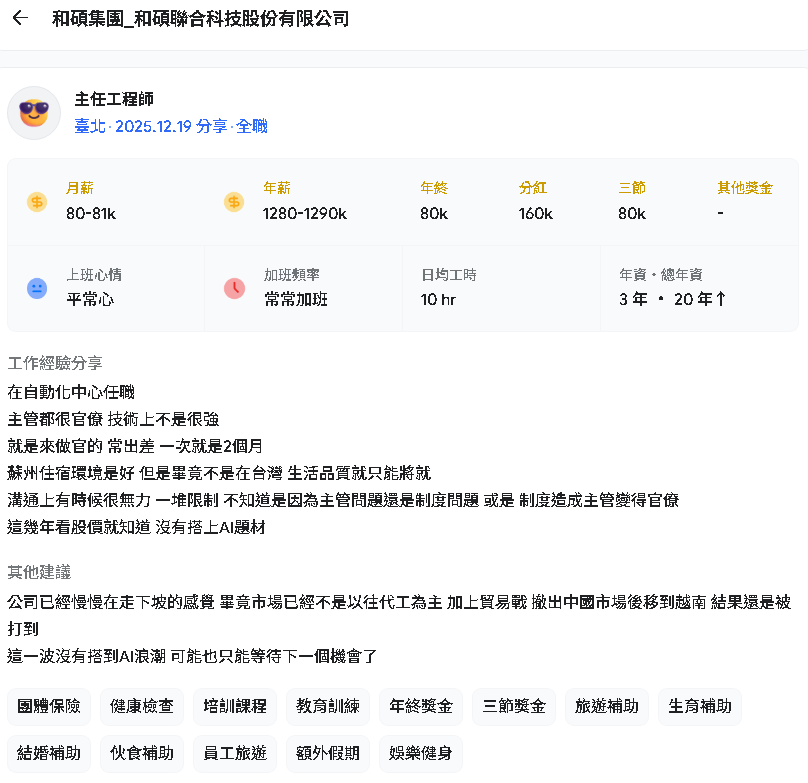Screen dimensions: 808x783
Task: Click the seniority value 3 年 · 20 年
Action: (x=672, y=299)
